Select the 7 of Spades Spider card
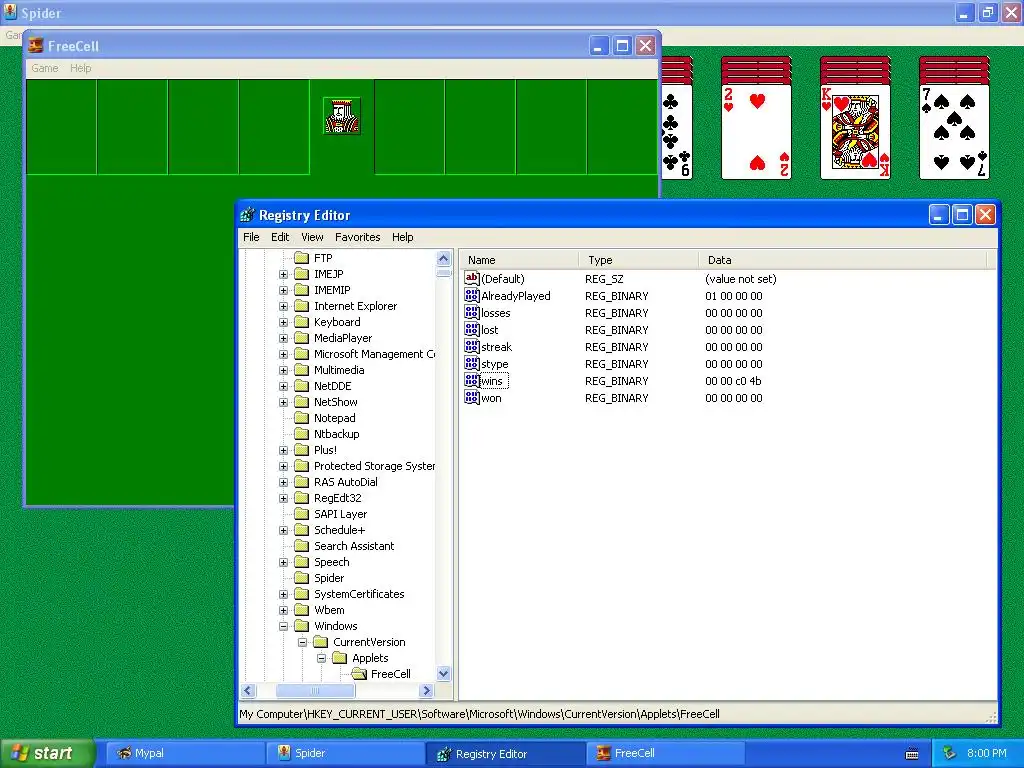Screen dimensions: 1024x768 (954, 132)
